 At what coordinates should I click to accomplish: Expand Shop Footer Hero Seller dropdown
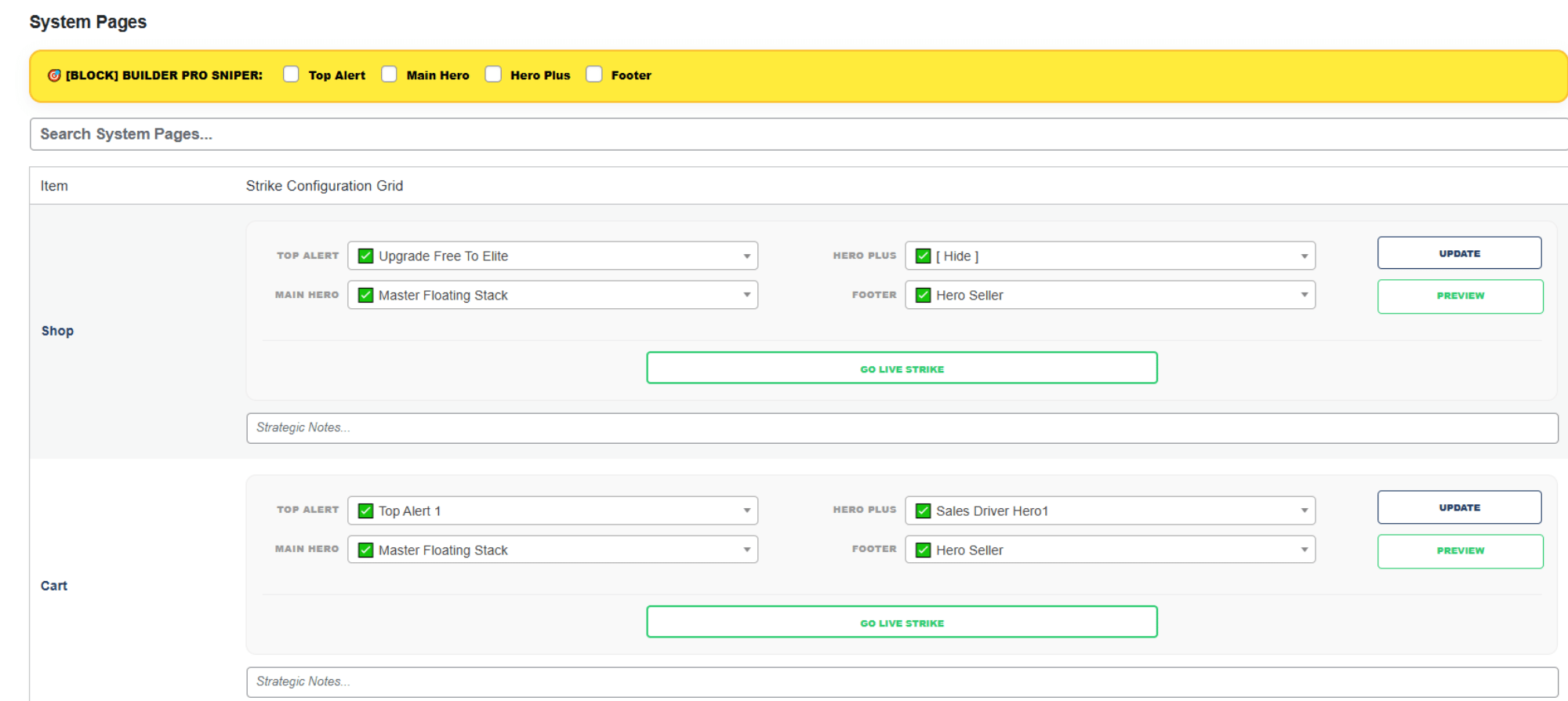pyautogui.click(x=1110, y=295)
